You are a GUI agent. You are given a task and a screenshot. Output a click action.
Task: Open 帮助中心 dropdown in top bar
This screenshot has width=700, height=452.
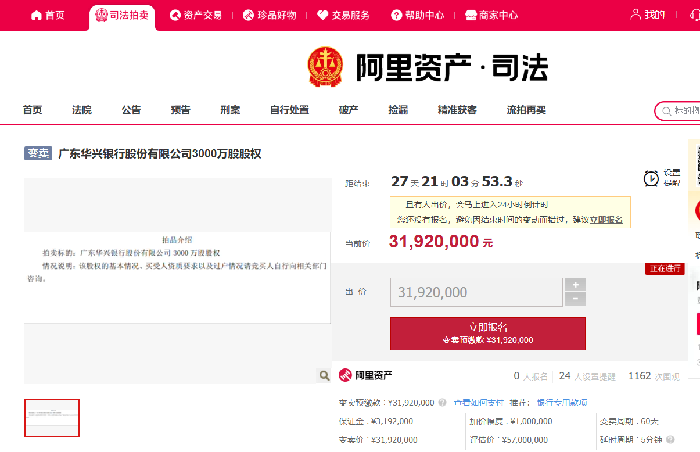point(418,16)
